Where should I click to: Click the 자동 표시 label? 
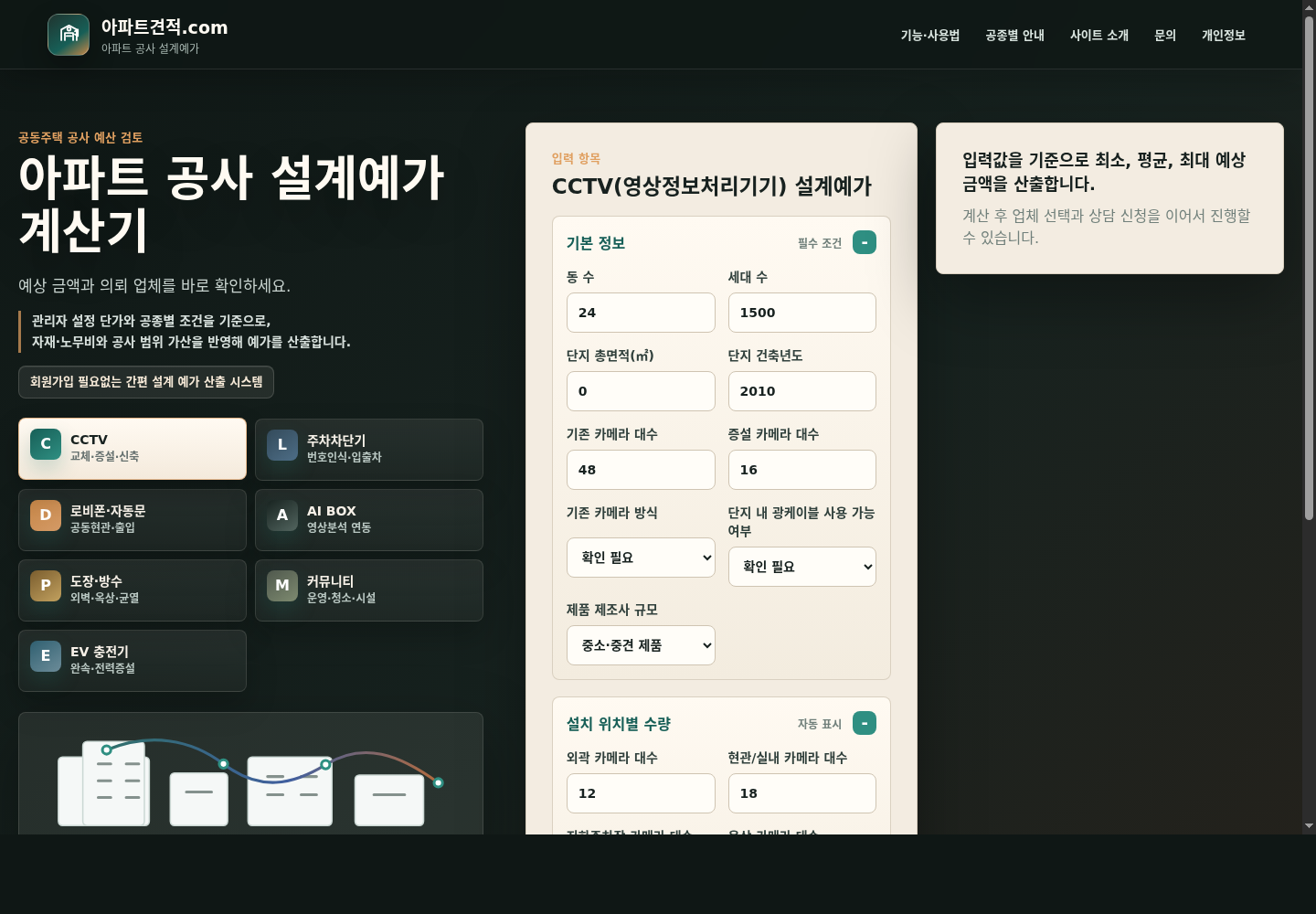click(x=820, y=724)
